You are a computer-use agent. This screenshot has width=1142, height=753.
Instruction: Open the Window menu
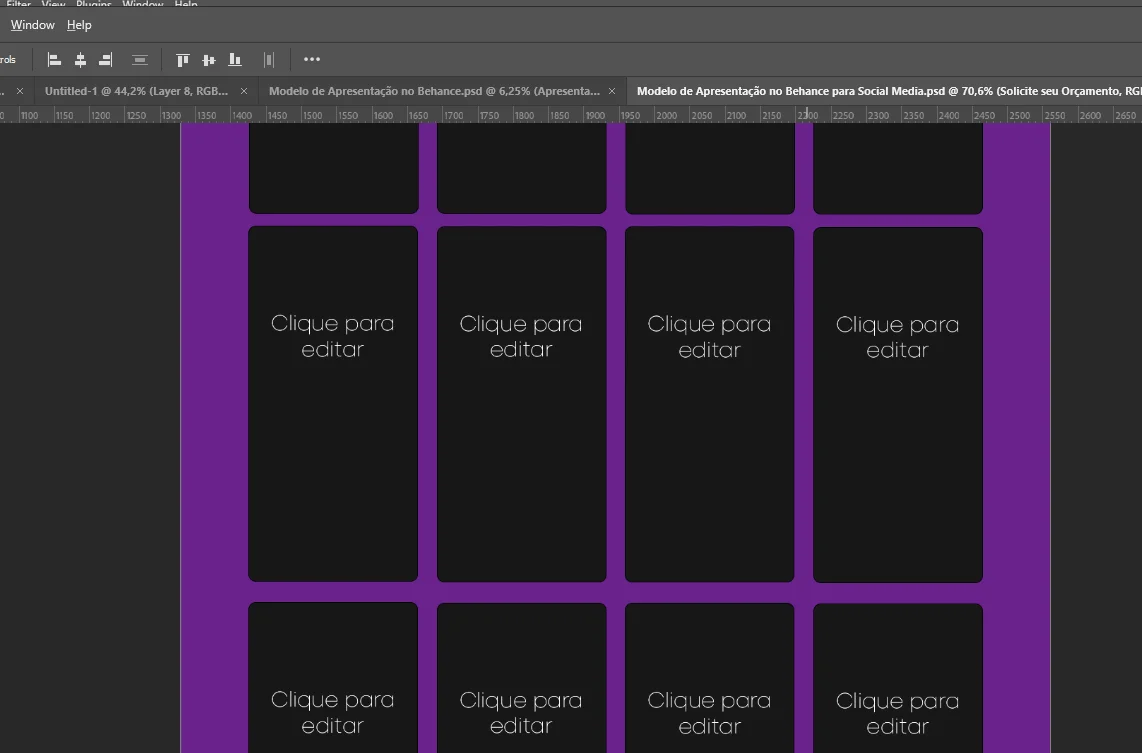pyautogui.click(x=32, y=25)
